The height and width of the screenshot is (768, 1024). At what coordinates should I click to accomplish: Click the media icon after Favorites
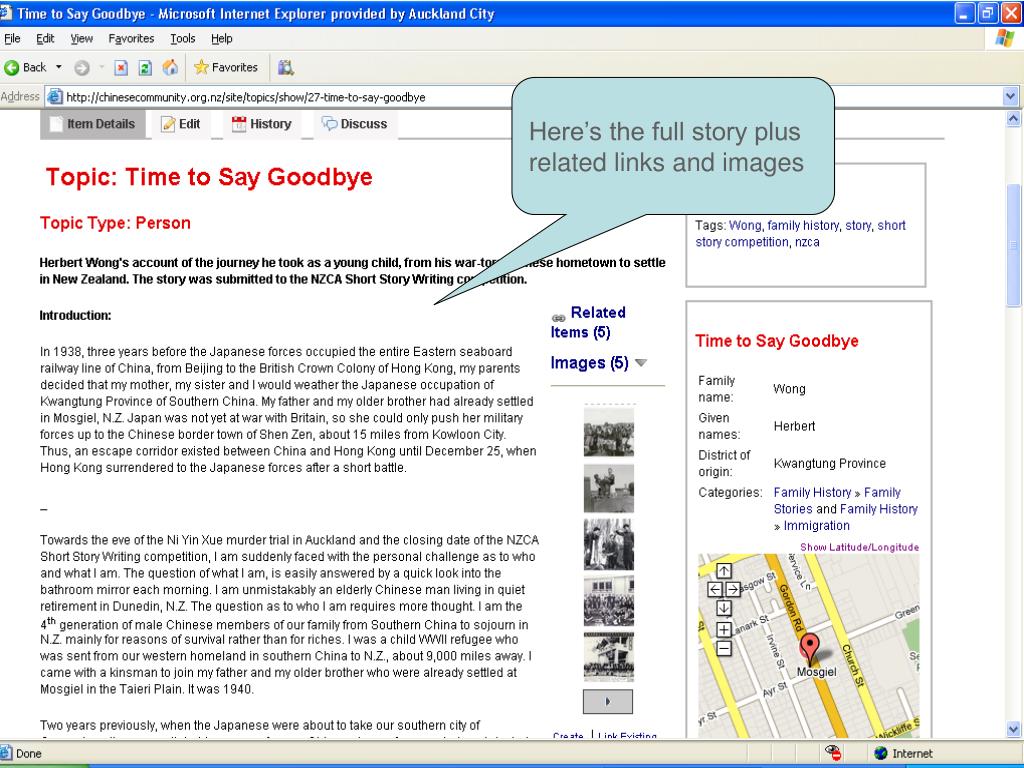click(285, 67)
